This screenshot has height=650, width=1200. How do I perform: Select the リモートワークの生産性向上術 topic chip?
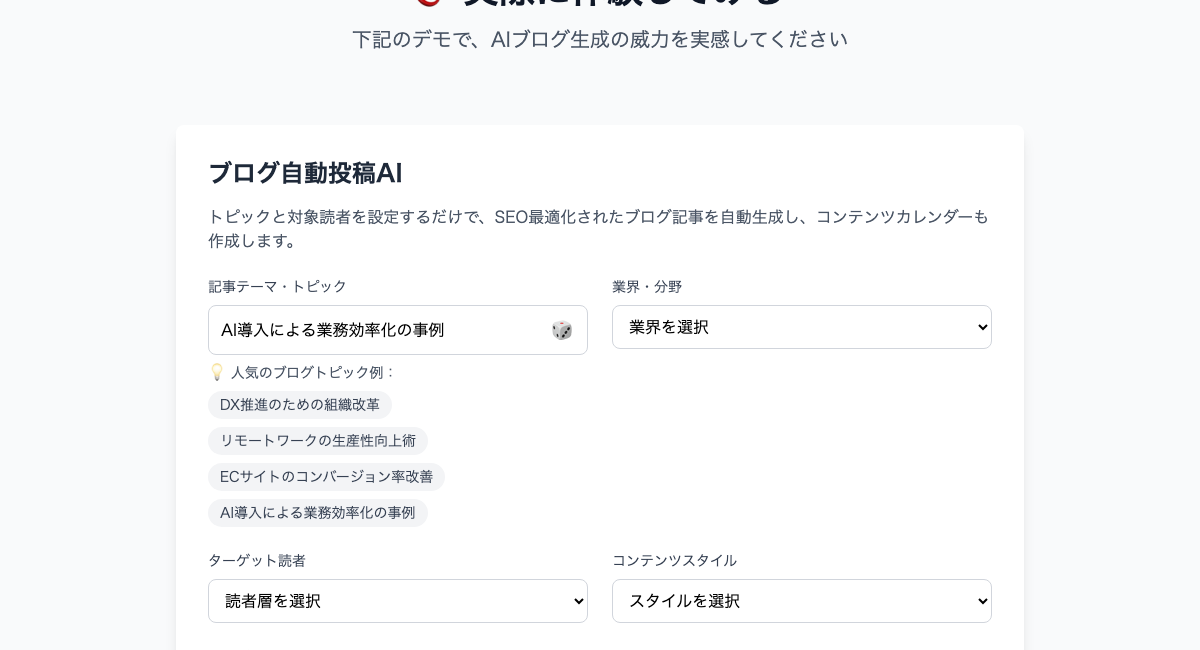click(318, 441)
